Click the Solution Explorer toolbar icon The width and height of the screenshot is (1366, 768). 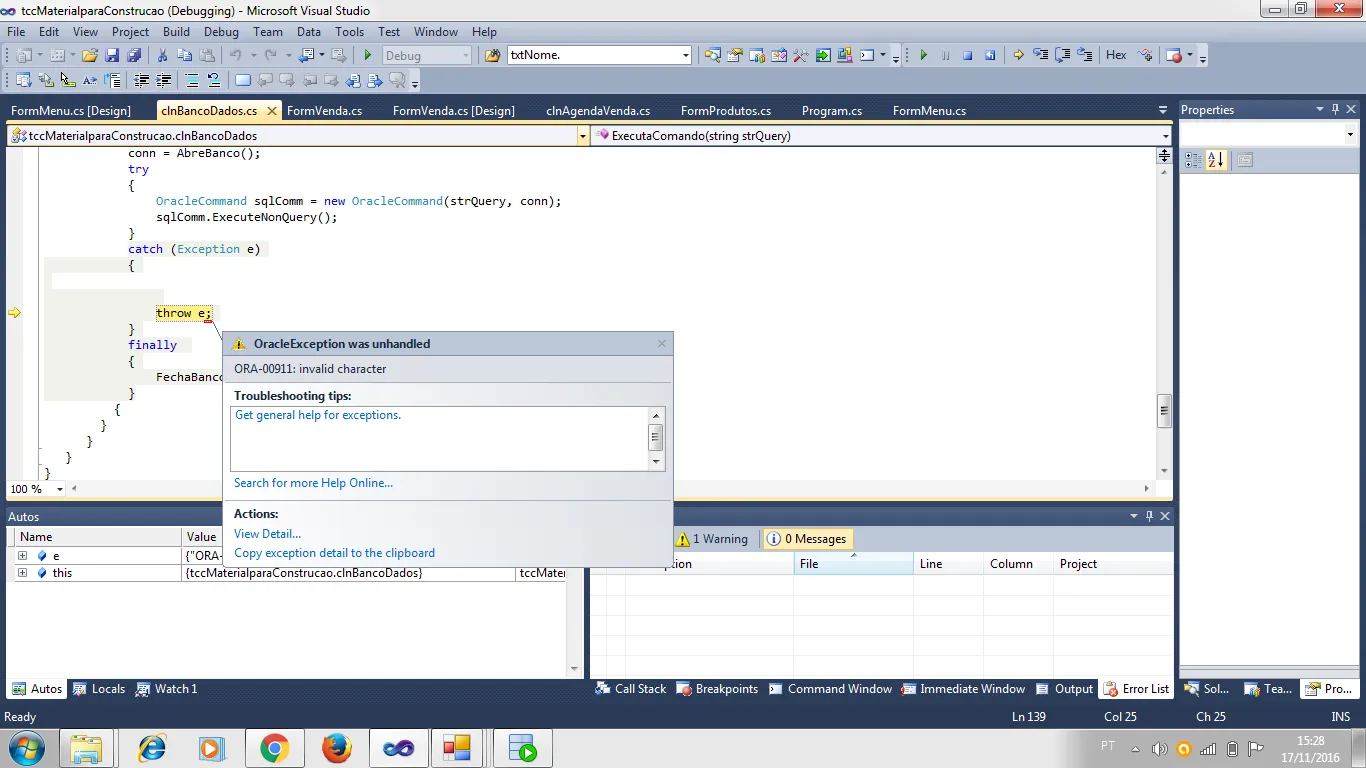(713, 55)
